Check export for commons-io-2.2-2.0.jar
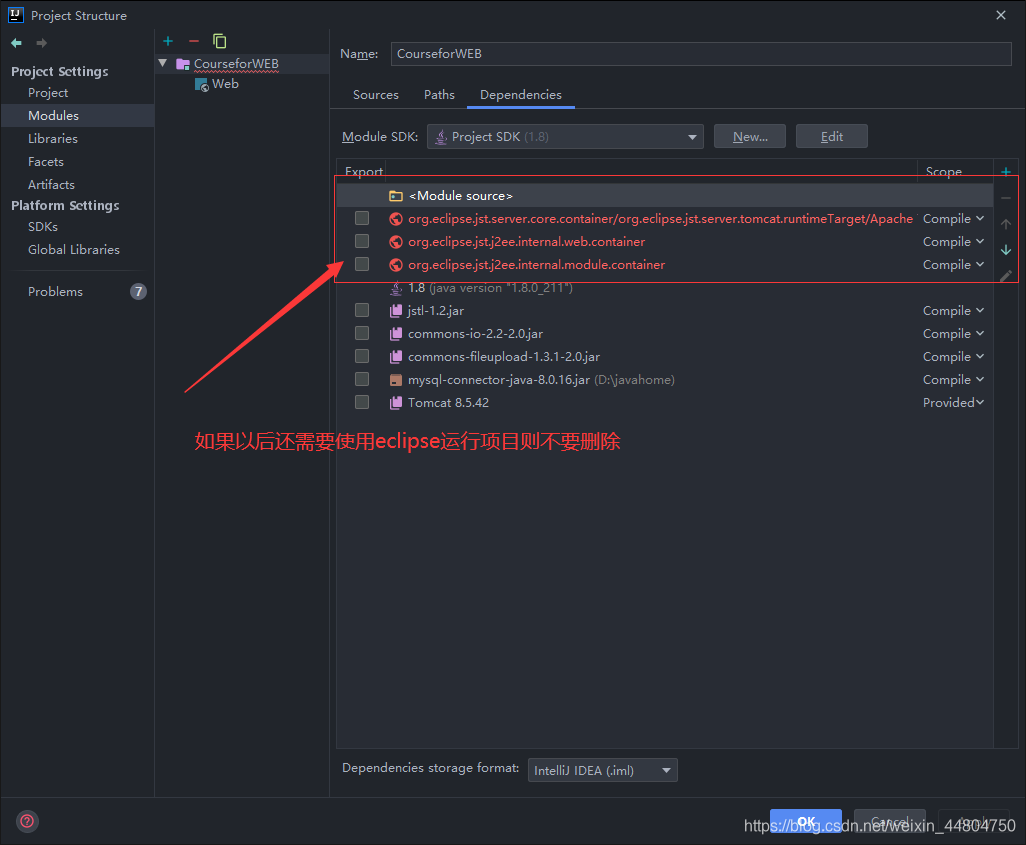1026x845 pixels. (x=362, y=333)
